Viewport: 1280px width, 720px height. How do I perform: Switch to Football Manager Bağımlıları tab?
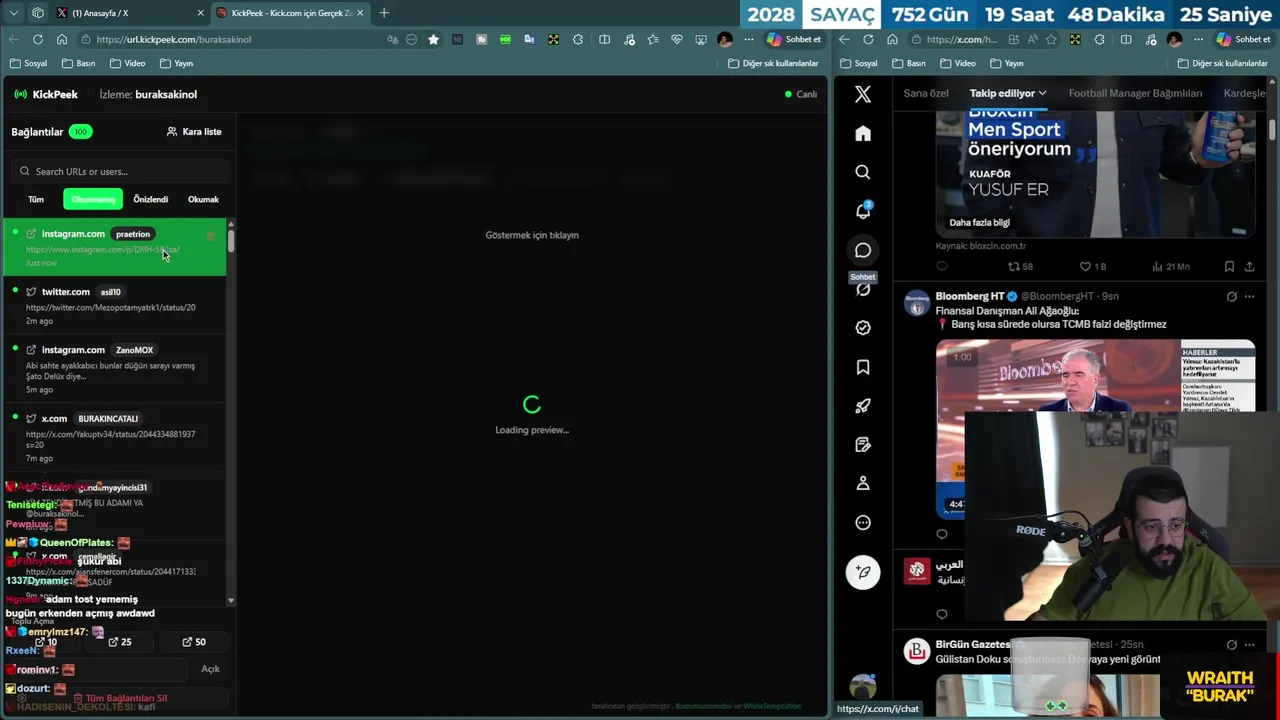[x=1135, y=93]
